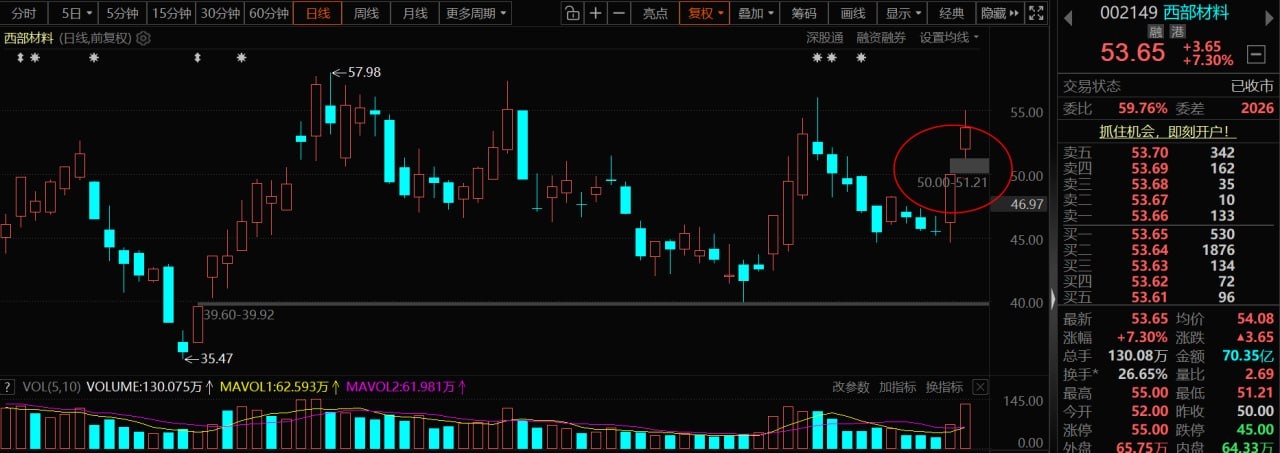Click 改参数 to edit indicator parameters

pyautogui.click(x=851, y=386)
